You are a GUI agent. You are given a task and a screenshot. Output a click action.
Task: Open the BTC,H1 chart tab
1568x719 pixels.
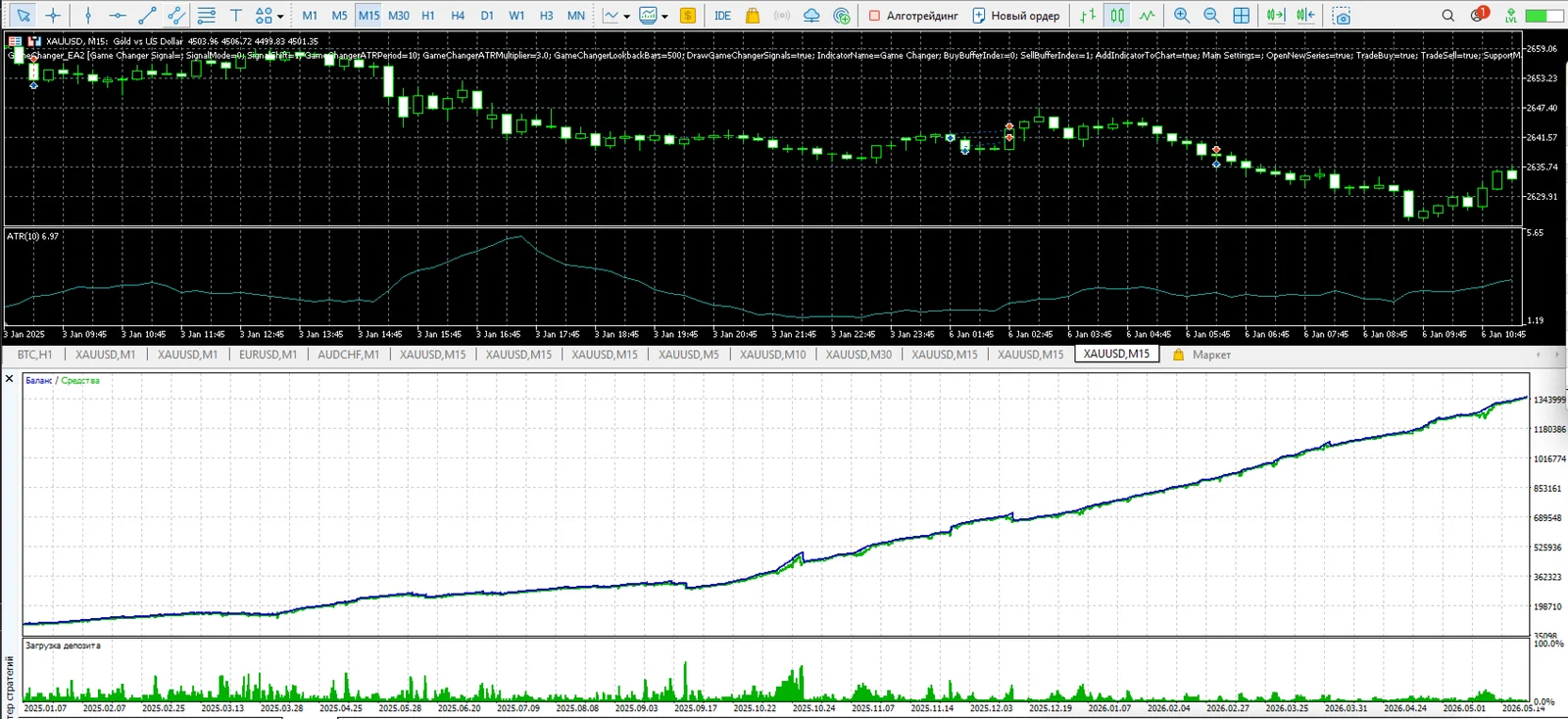tap(34, 355)
